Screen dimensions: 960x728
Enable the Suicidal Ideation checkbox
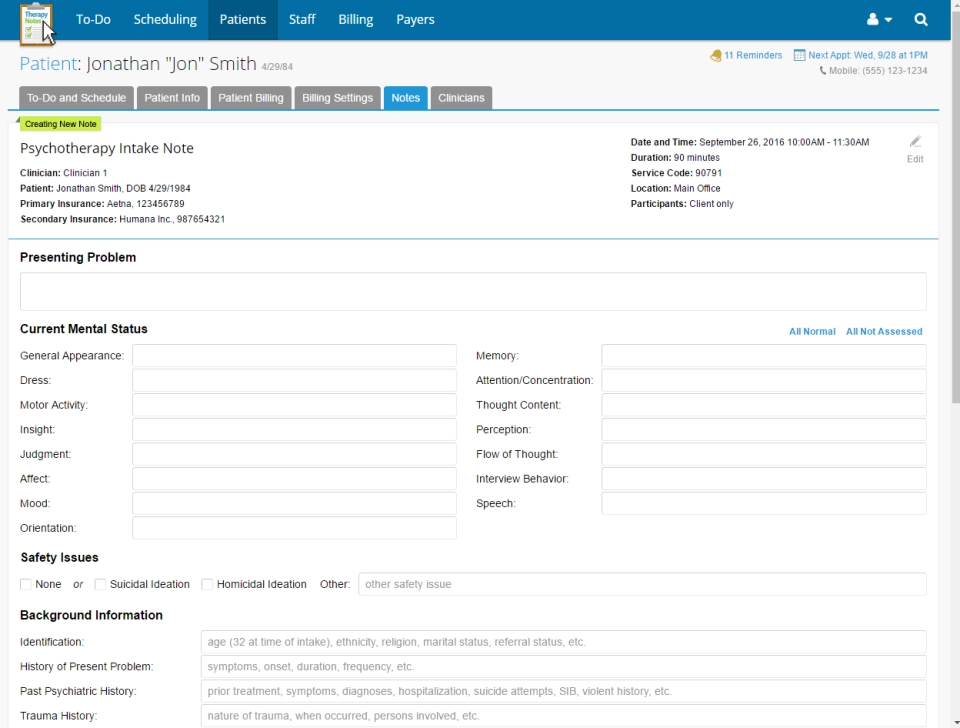(x=100, y=583)
